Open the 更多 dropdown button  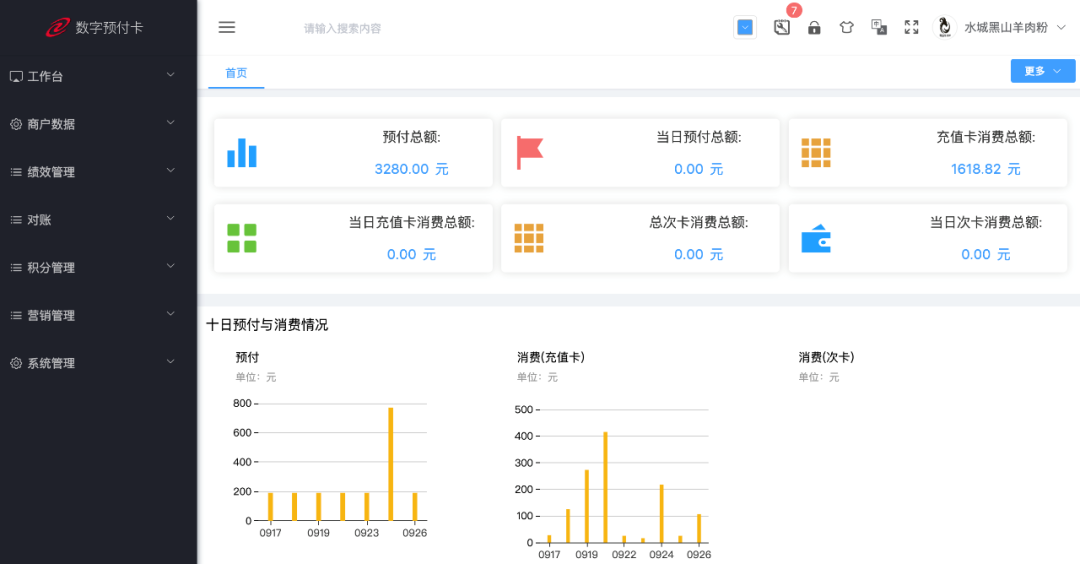click(1042, 71)
